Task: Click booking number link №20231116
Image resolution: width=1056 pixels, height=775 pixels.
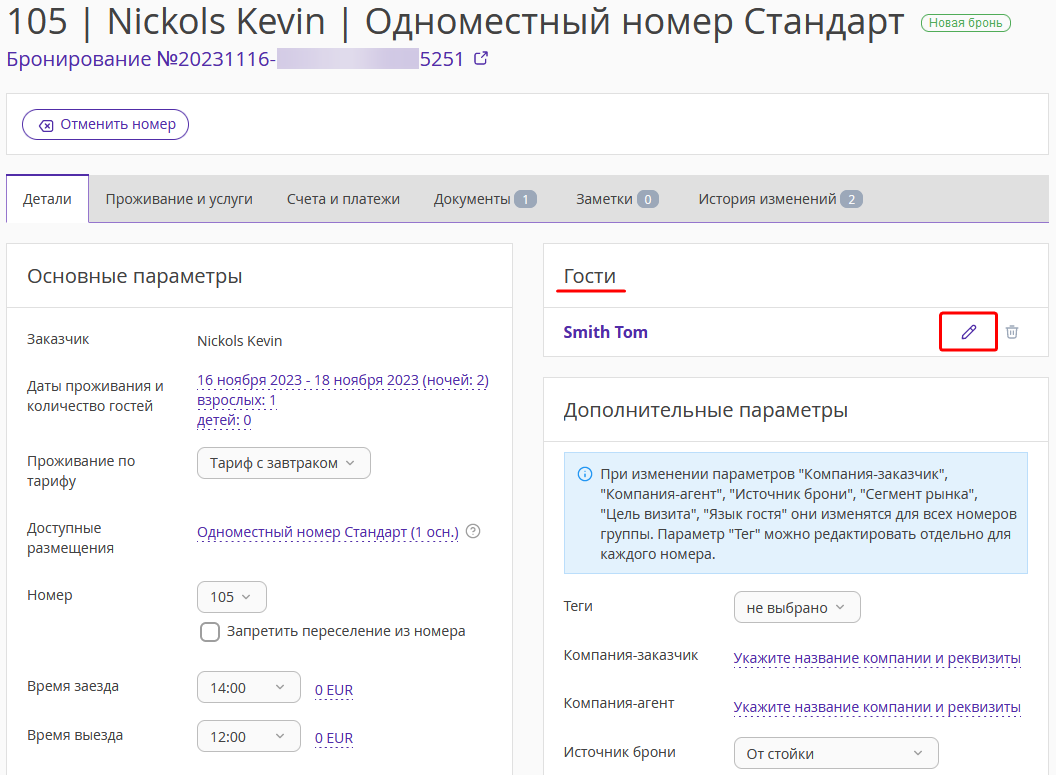Action: 235,59
